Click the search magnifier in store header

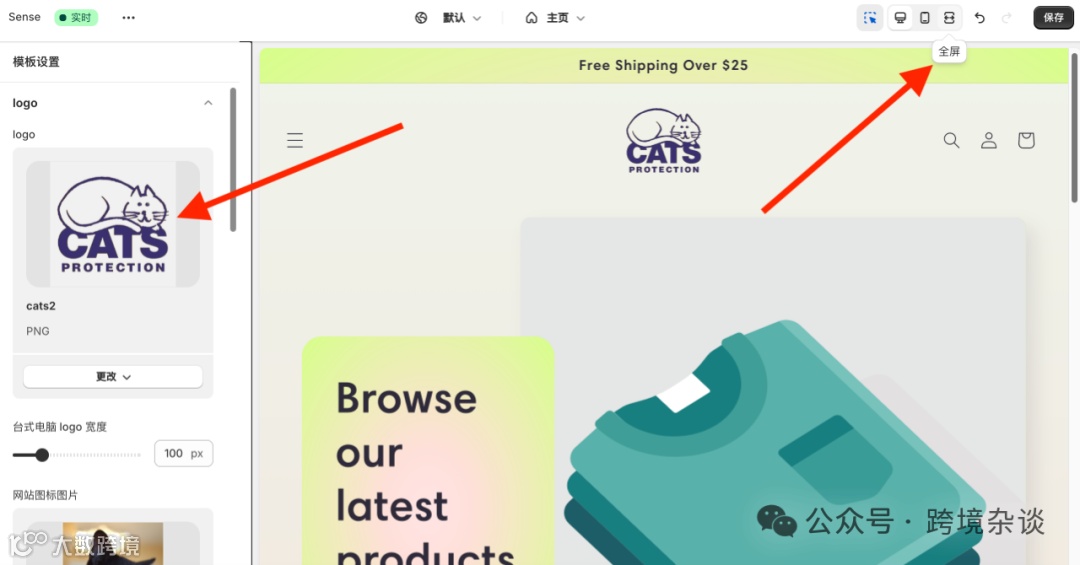click(x=951, y=141)
